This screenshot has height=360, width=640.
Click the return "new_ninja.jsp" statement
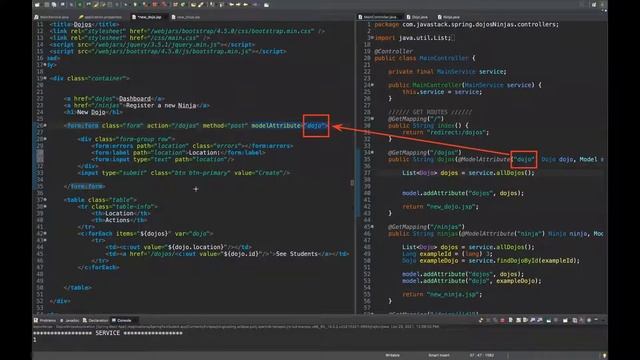pos(442,294)
